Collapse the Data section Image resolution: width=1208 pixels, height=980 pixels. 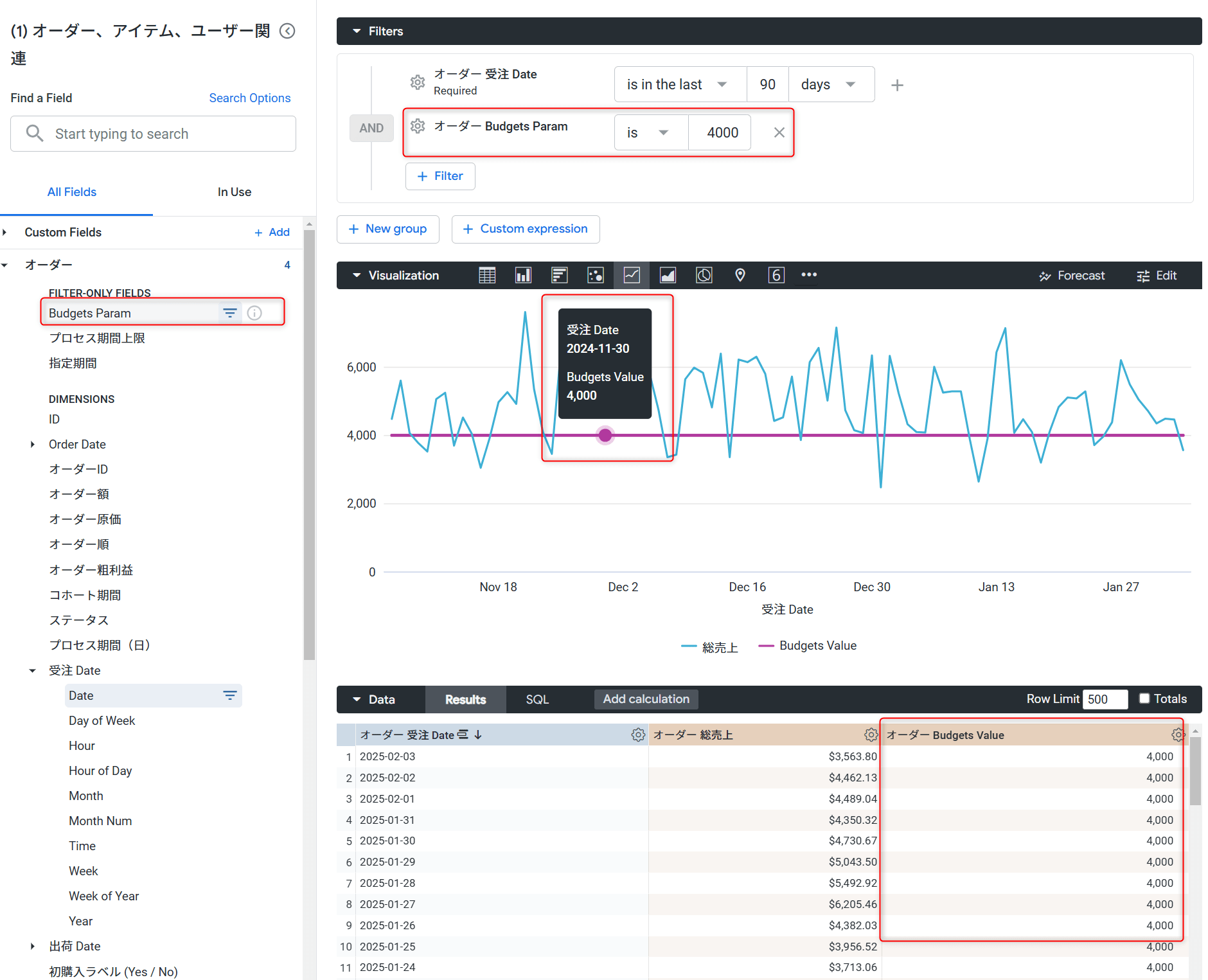coord(357,699)
